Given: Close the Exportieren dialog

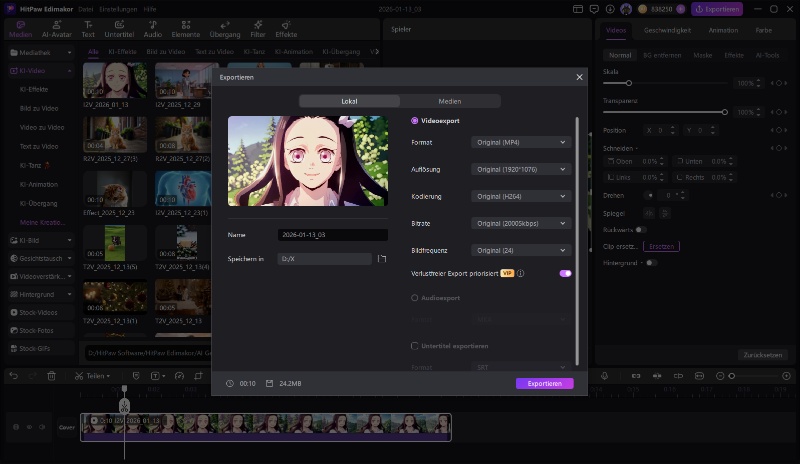Looking at the screenshot, I should [579, 77].
